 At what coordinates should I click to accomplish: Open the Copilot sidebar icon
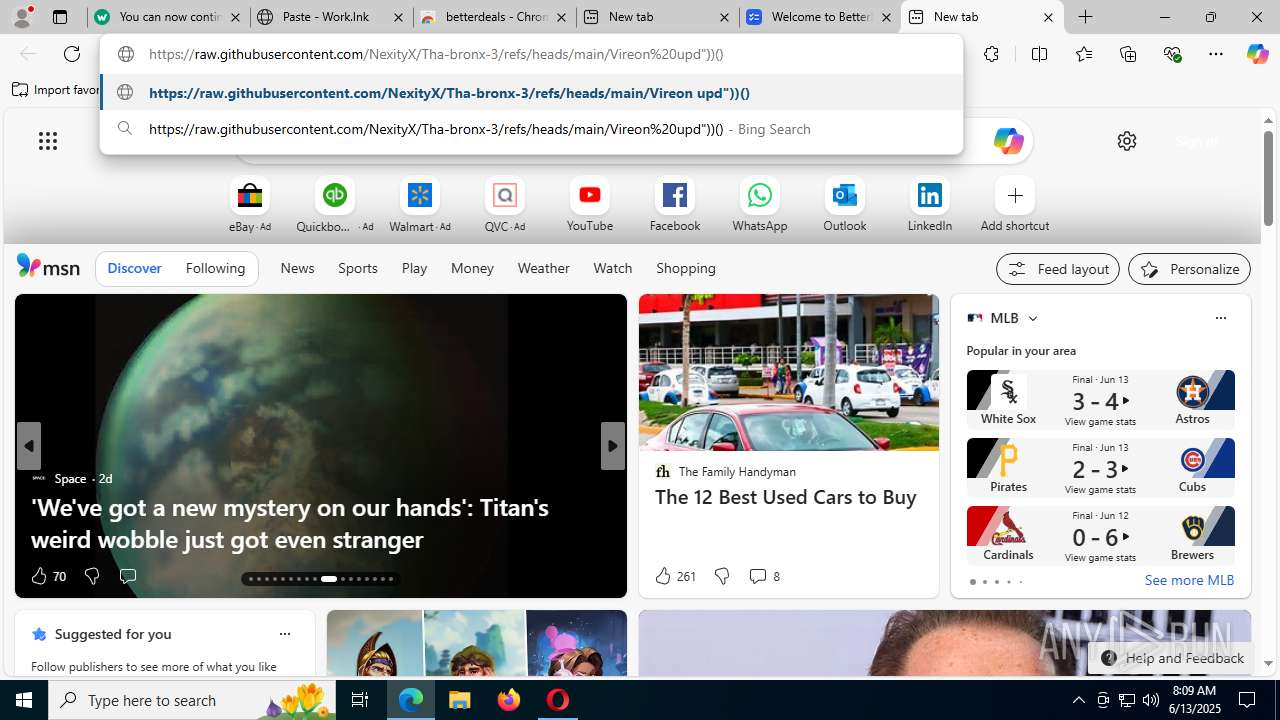pyautogui.click(x=1257, y=54)
